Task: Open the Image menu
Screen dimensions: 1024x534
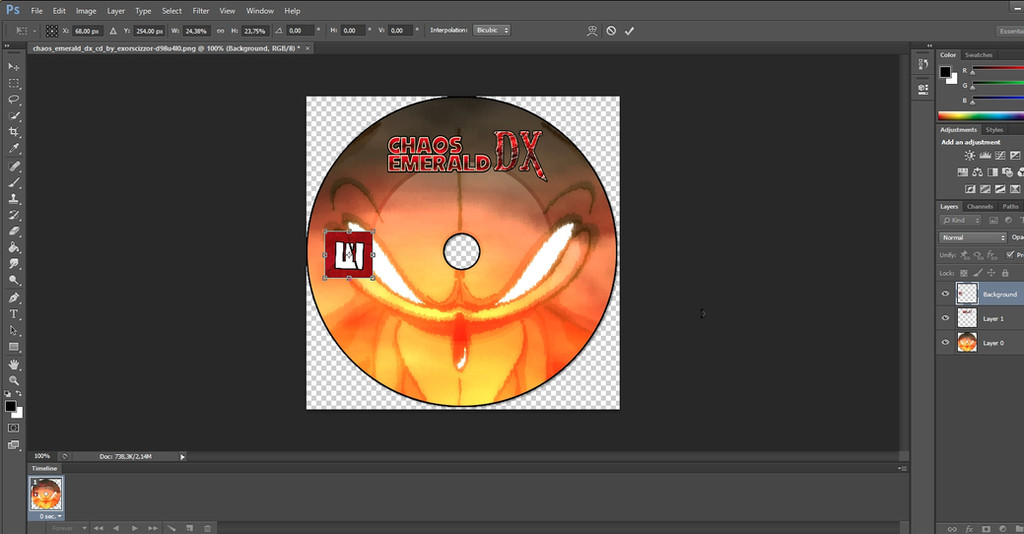Action: coord(86,10)
